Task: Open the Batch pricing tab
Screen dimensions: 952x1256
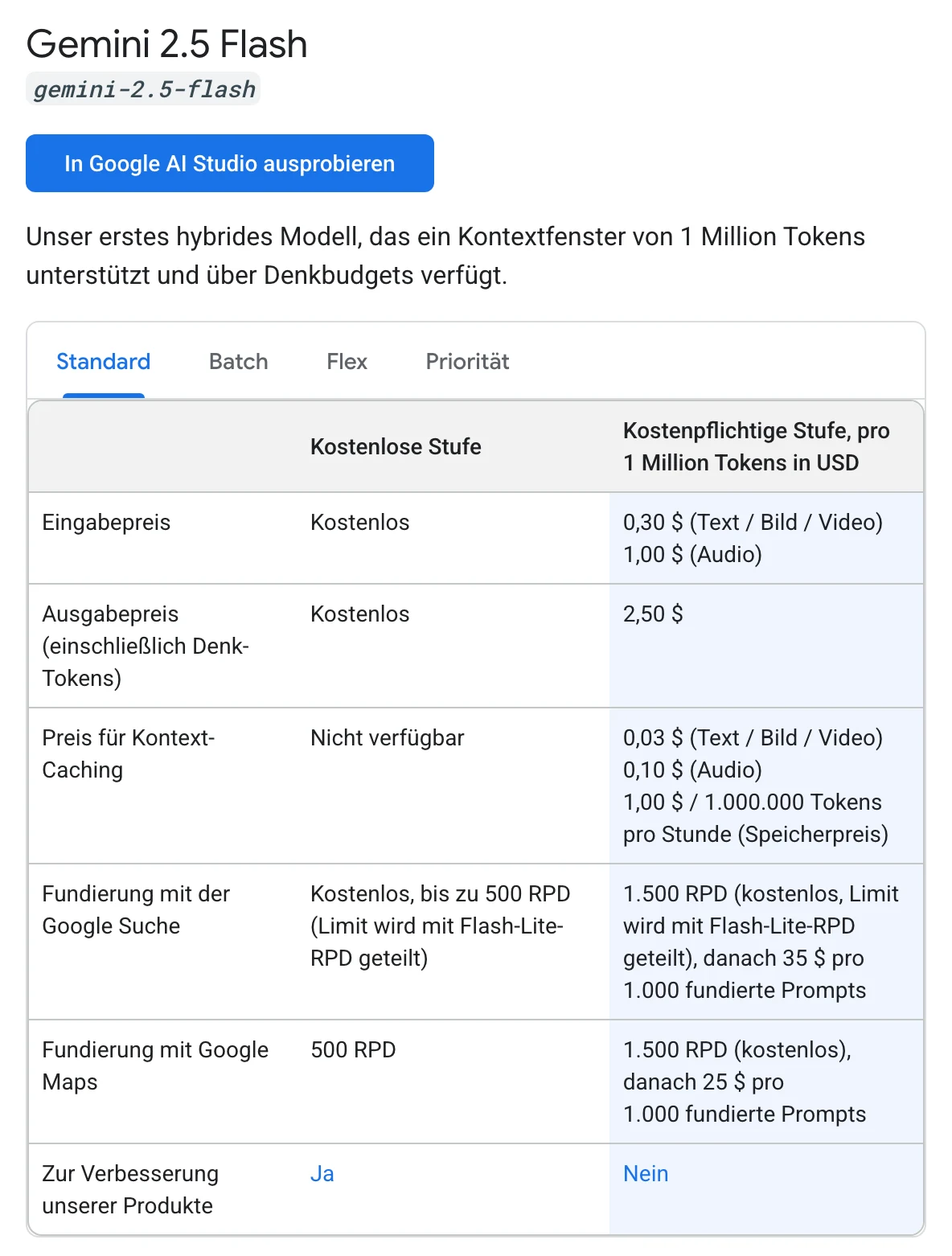Action: pos(239,362)
